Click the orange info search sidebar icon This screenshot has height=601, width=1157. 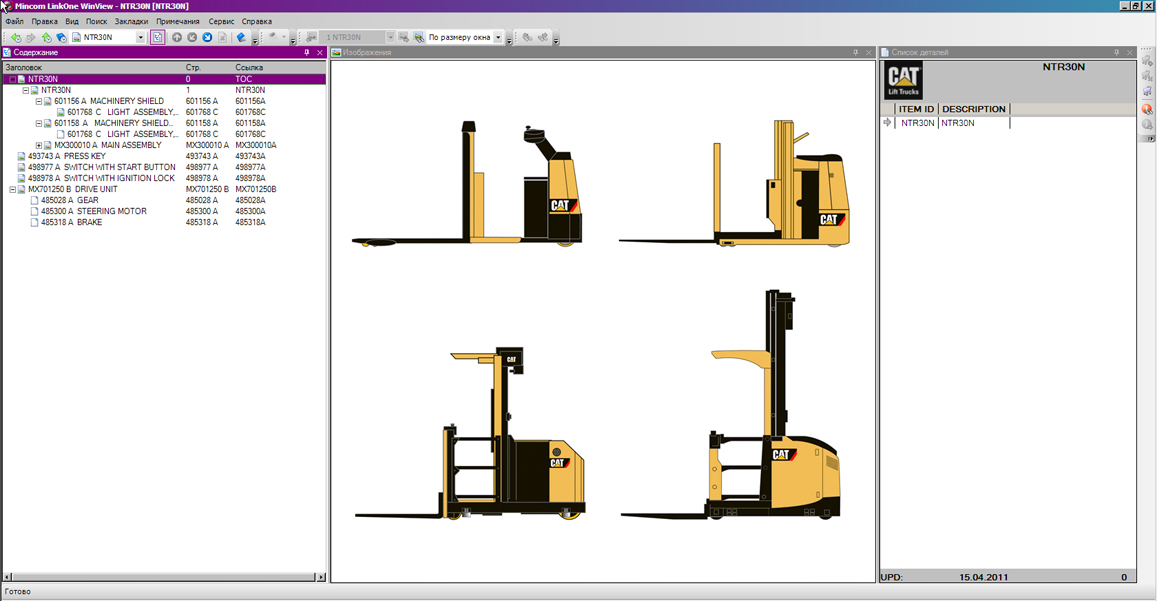[1147, 109]
